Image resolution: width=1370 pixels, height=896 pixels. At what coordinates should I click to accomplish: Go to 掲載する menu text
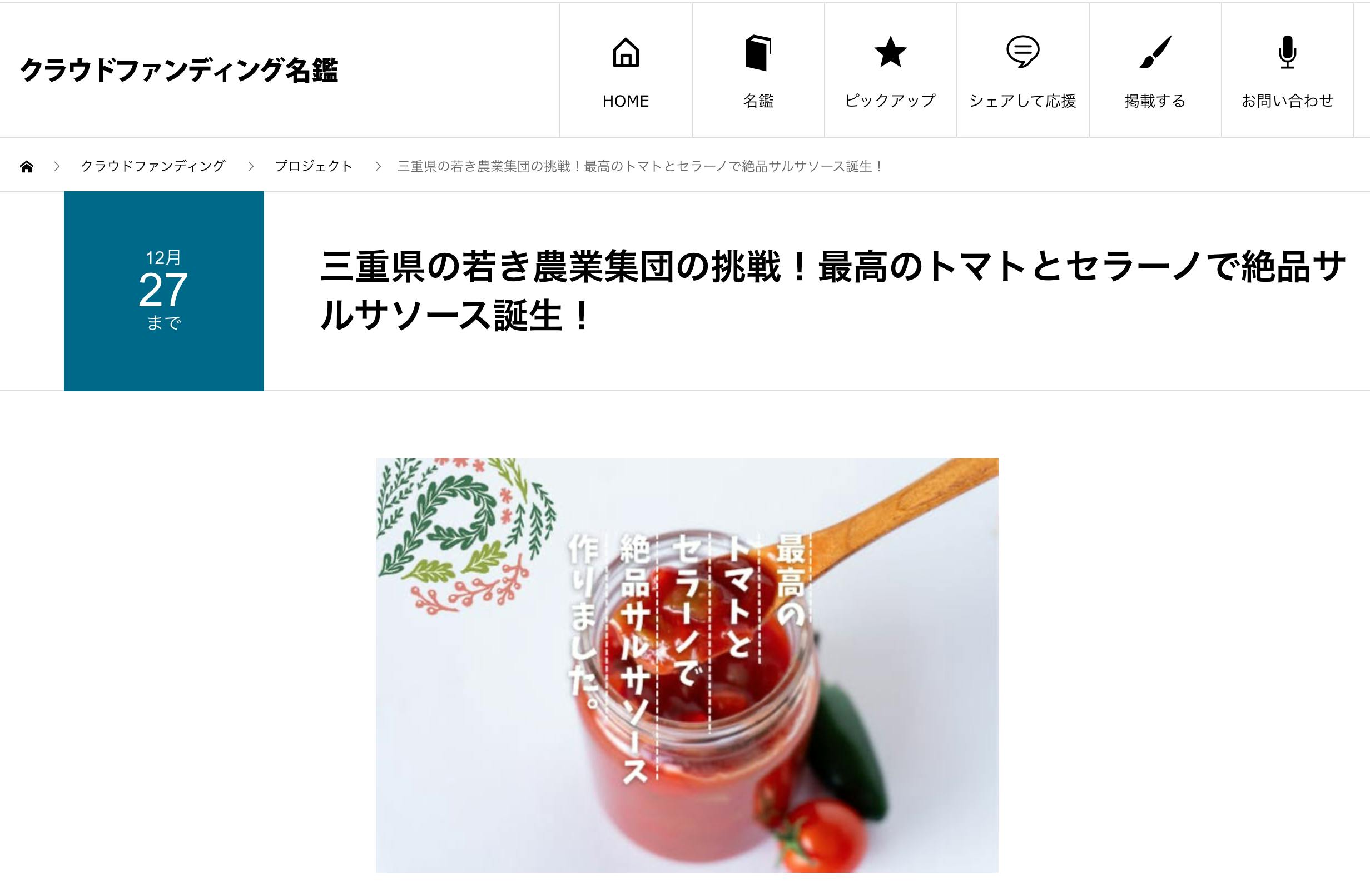[1155, 101]
